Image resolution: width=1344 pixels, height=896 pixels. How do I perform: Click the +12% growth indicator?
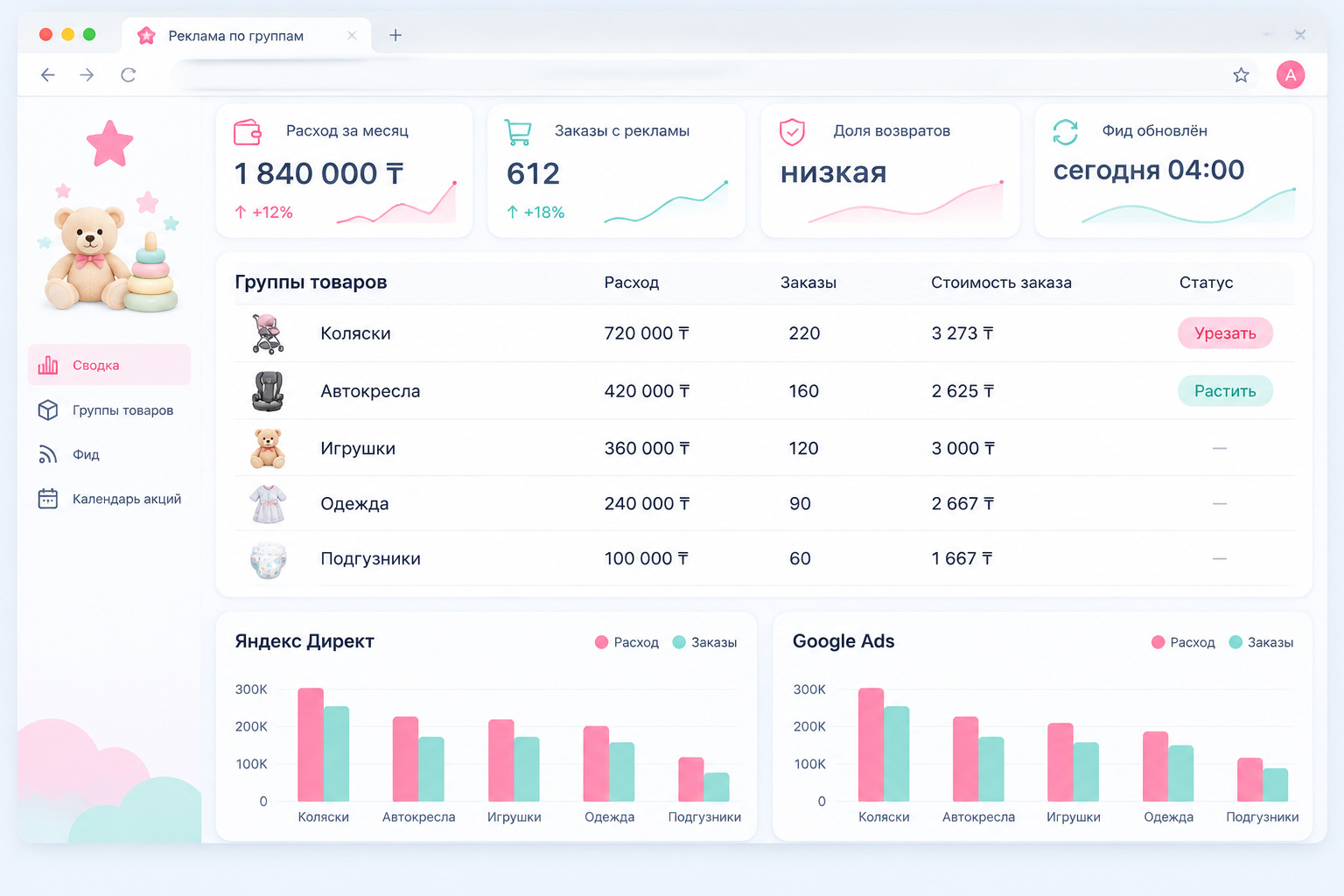click(263, 213)
